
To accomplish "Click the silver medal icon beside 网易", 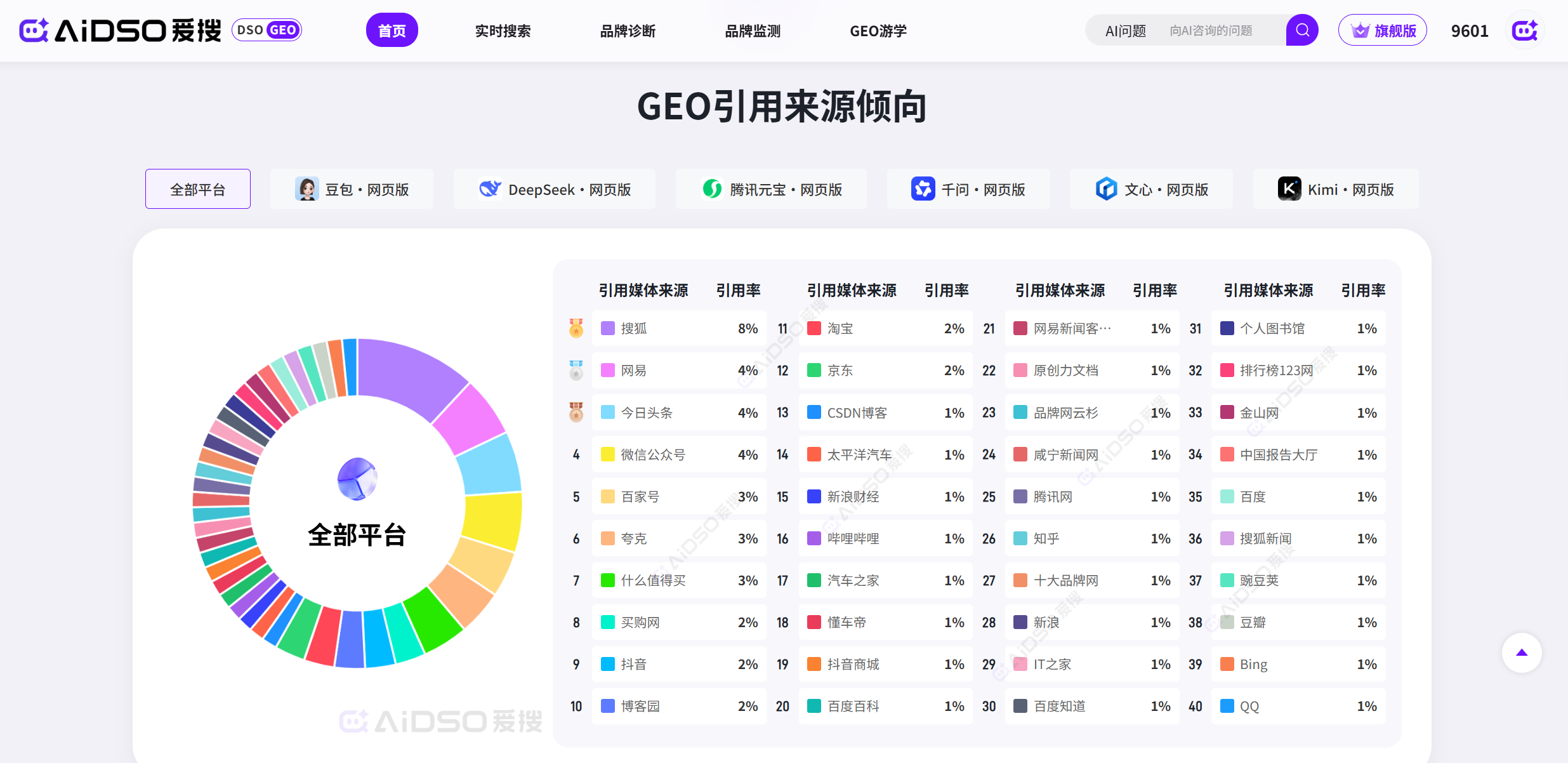I will coord(576,370).
